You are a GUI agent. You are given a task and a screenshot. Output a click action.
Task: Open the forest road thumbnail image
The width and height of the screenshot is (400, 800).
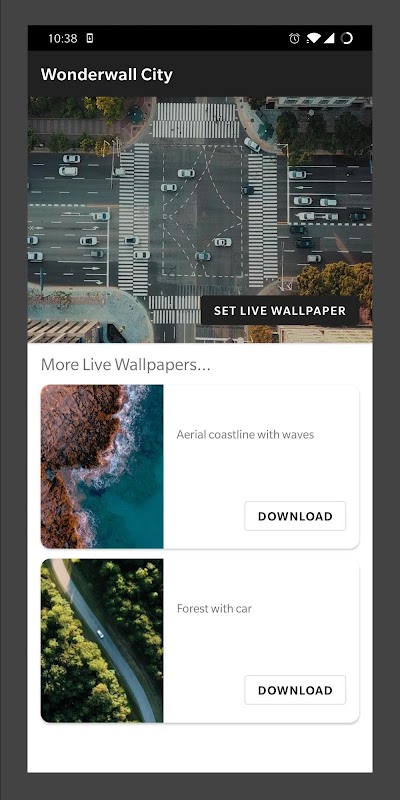tap(102, 640)
